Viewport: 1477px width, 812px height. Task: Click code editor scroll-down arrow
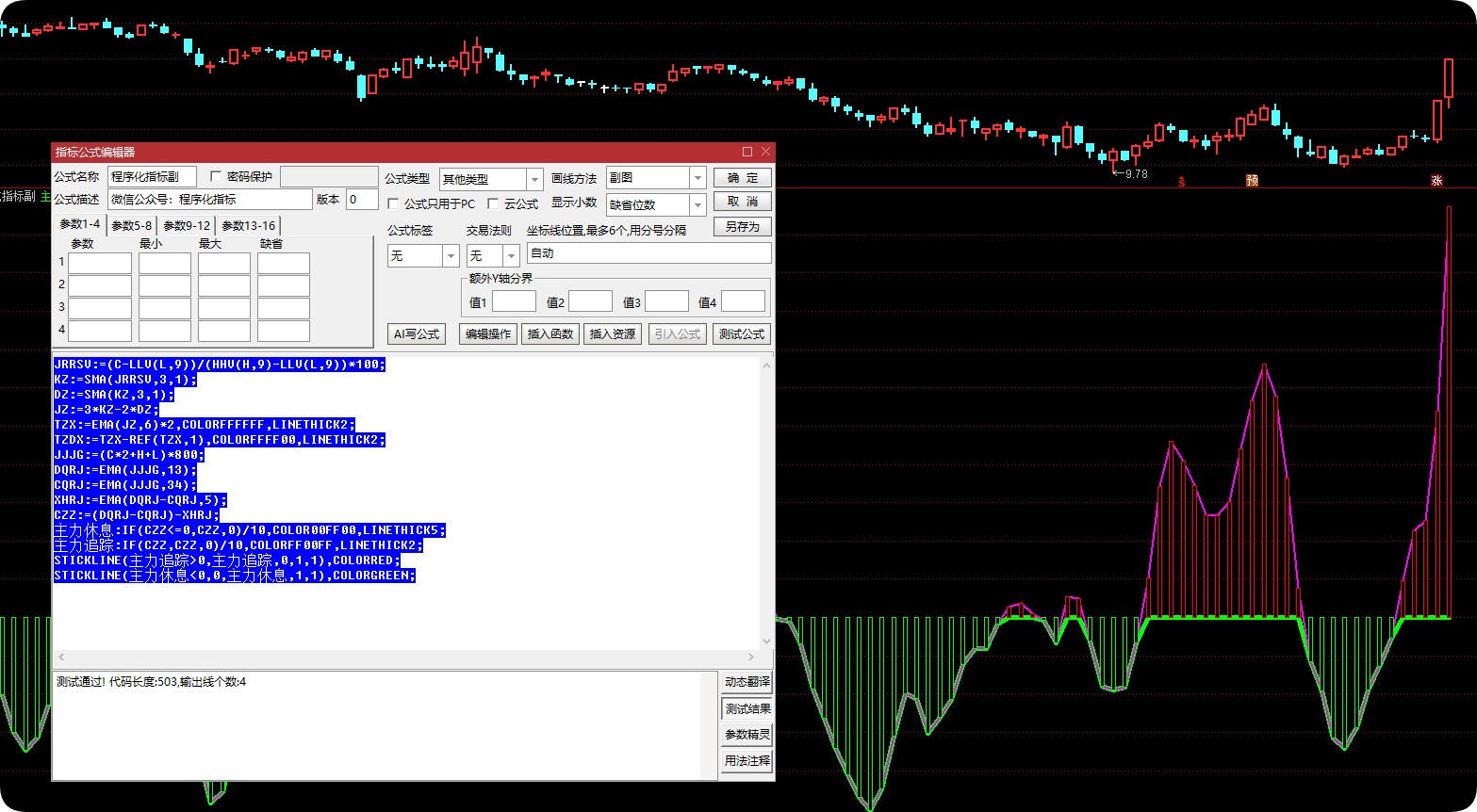point(766,641)
